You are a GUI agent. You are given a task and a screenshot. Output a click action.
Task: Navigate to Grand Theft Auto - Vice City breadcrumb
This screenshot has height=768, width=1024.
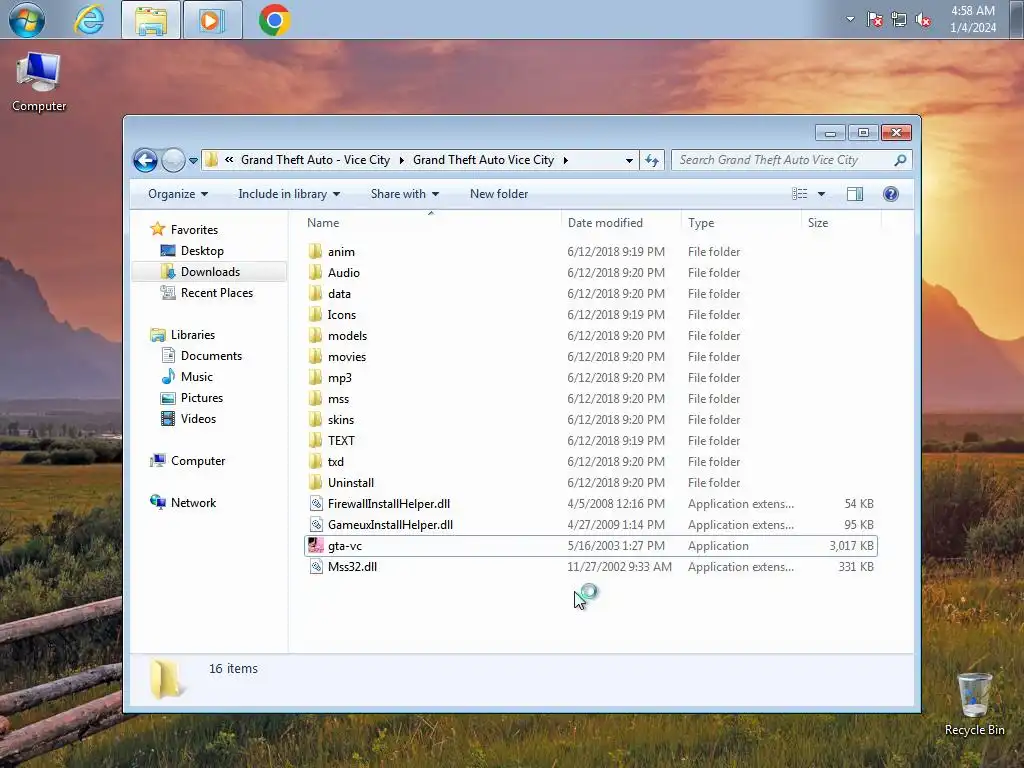point(315,160)
